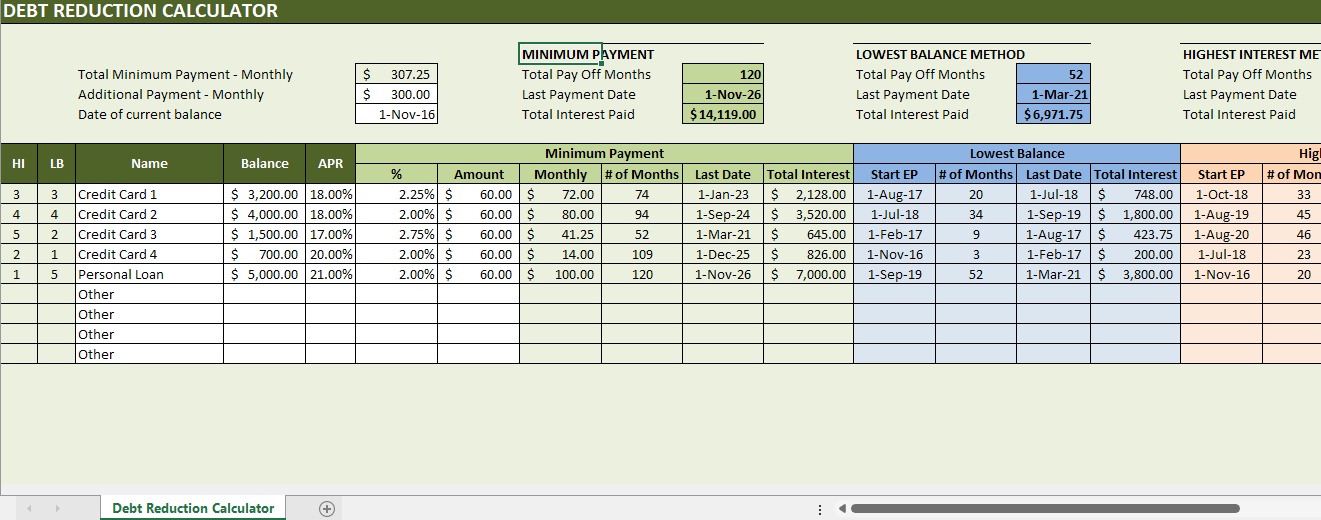Select the LB column header
1321x520 pixels.
pyautogui.click(x=56, y=163)
